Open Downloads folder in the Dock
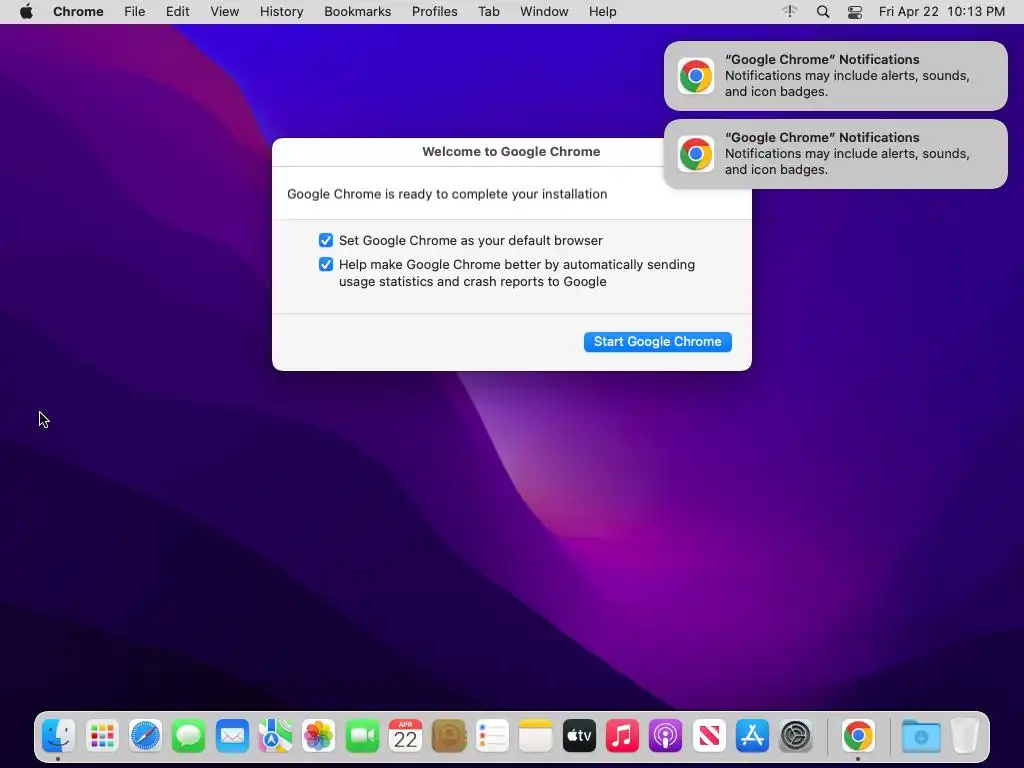The width and height of the screenshot is (1024, 768). pos(921,736)
